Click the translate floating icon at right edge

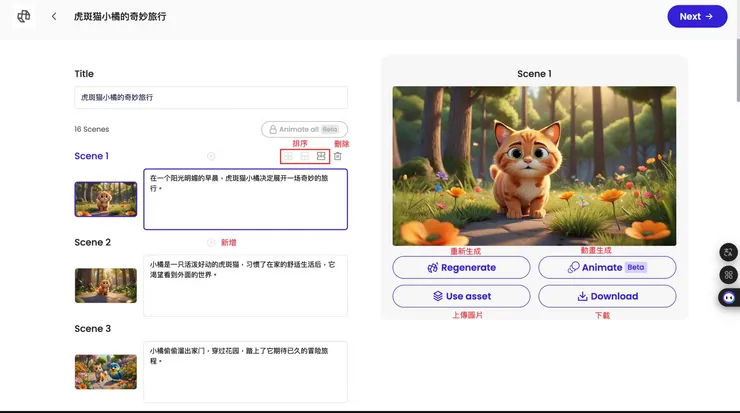(729, 252)
